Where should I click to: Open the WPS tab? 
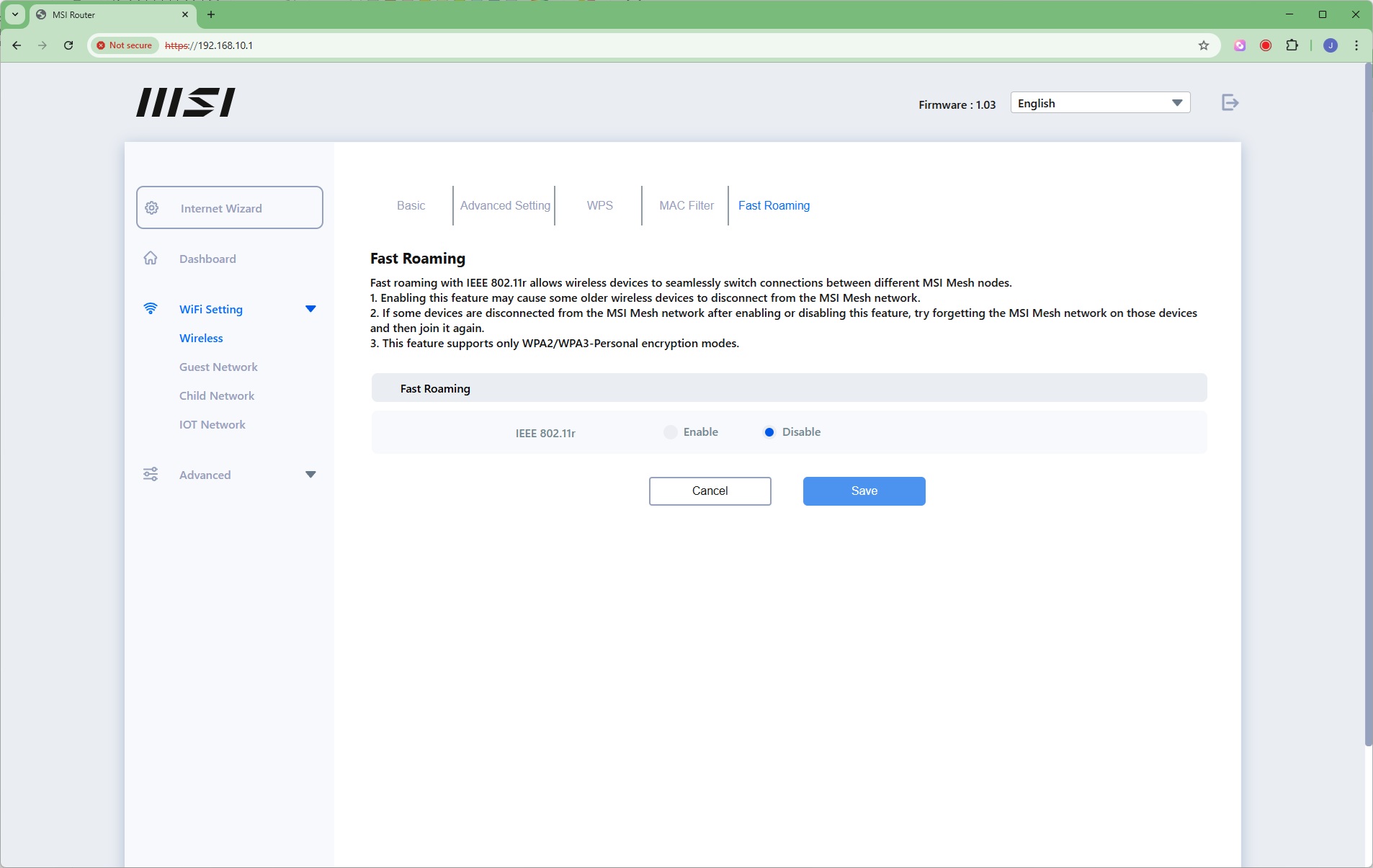pyautogui.click(x=599, y=206)
